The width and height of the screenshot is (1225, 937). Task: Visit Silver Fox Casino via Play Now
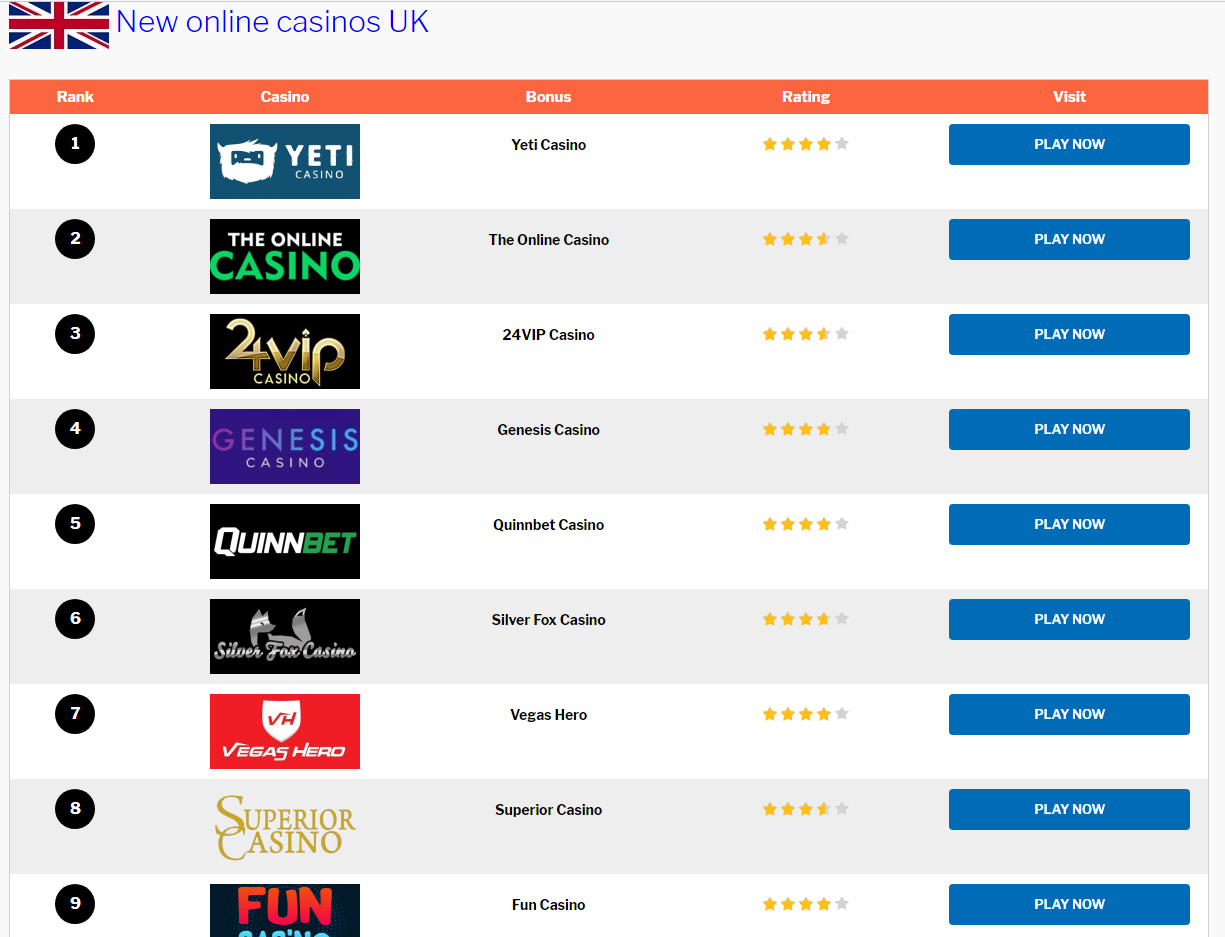point(1069,619)
